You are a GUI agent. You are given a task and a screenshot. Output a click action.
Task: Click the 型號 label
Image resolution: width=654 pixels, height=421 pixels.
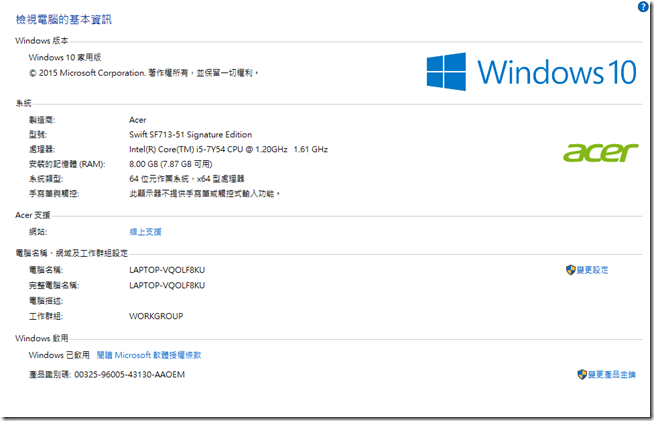click(x=38, y=134)
